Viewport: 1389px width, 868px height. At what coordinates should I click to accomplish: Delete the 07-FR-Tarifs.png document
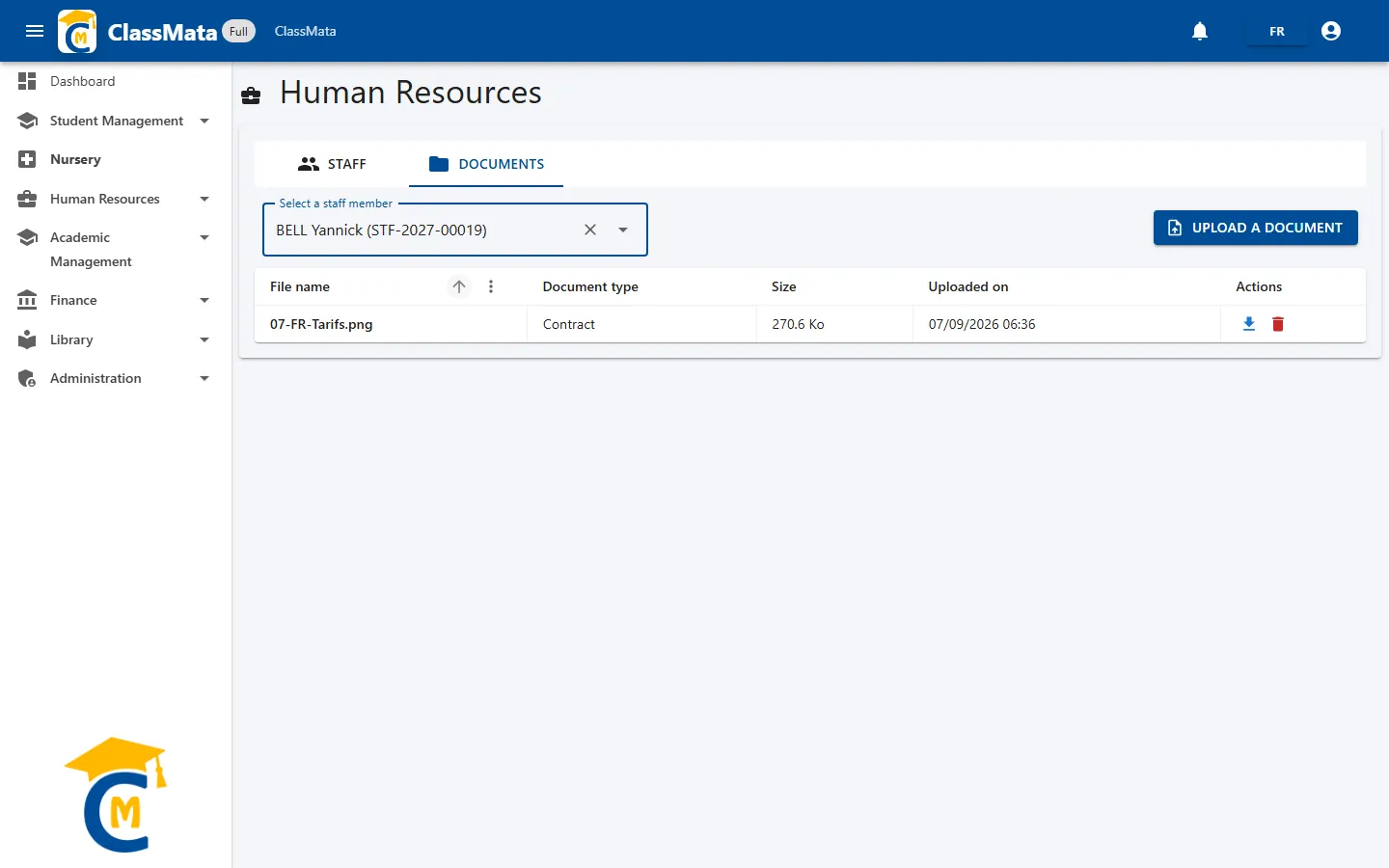click(1278, 324)
